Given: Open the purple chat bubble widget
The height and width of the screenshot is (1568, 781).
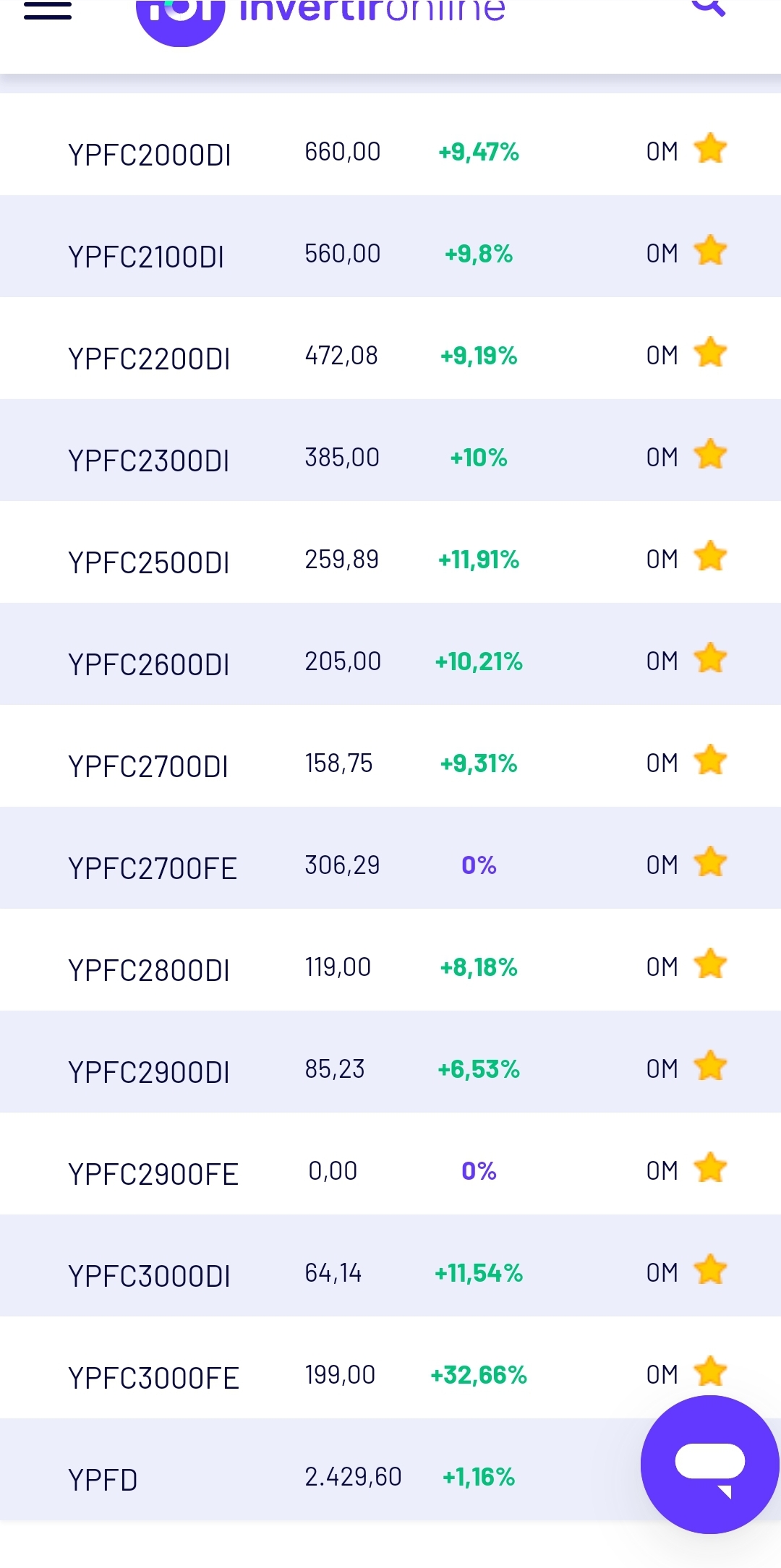Looking at the screenshot, I should pos(710,1465).
